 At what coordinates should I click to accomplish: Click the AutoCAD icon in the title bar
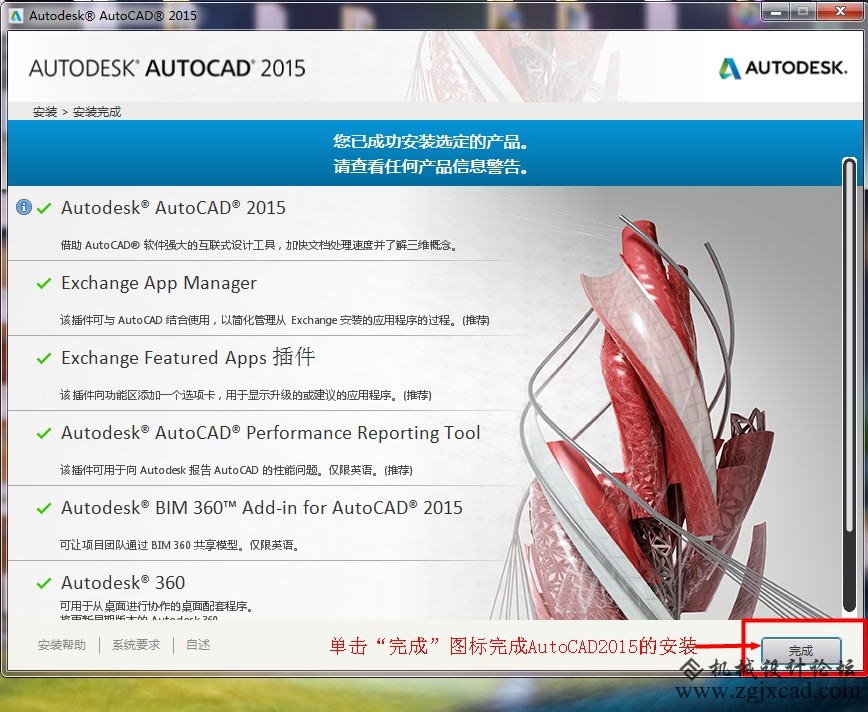(x=16, y=15)
